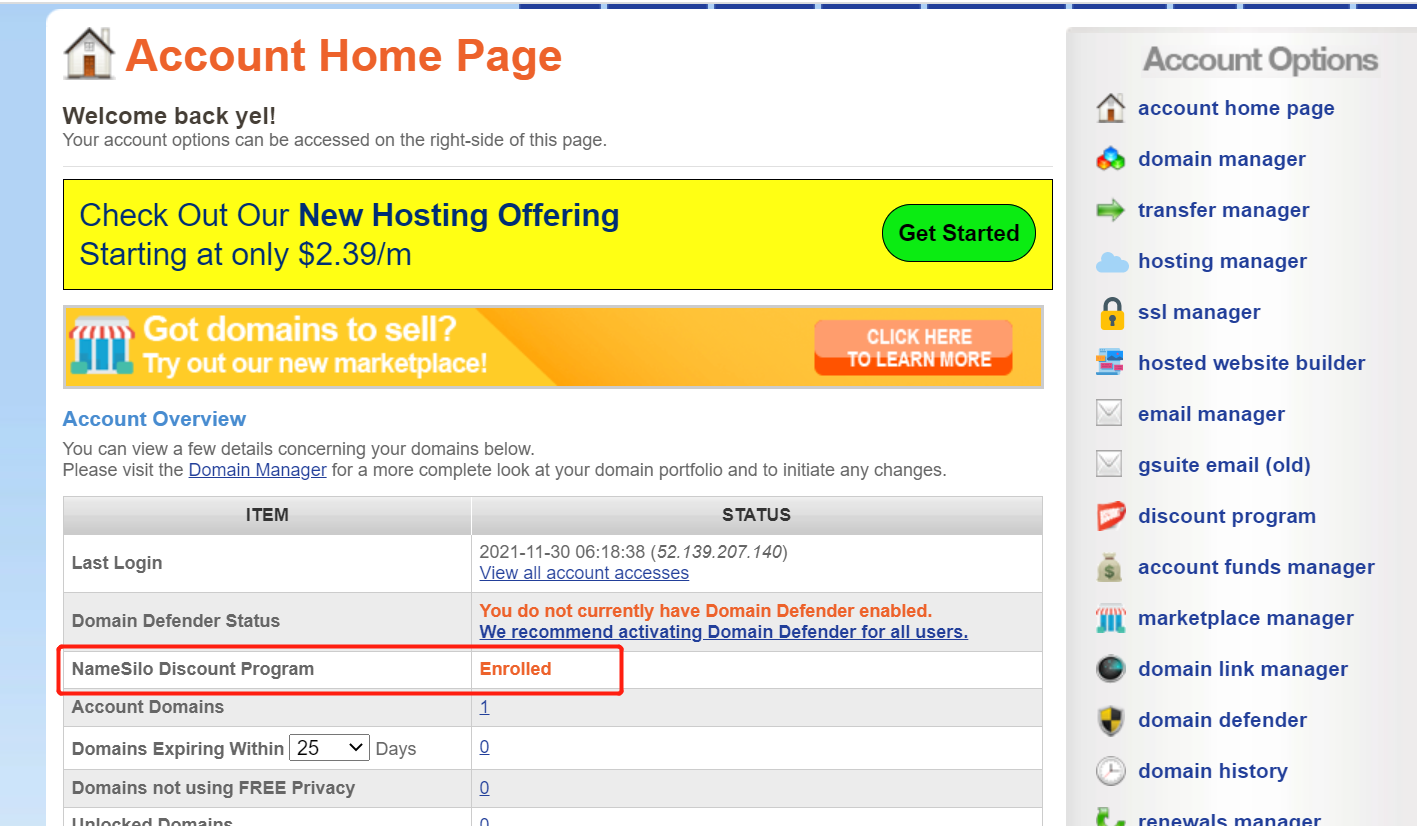The image size is (1417, 826).
Task: Click the domain manager colored balls icon
Action: click(1111, 159)
